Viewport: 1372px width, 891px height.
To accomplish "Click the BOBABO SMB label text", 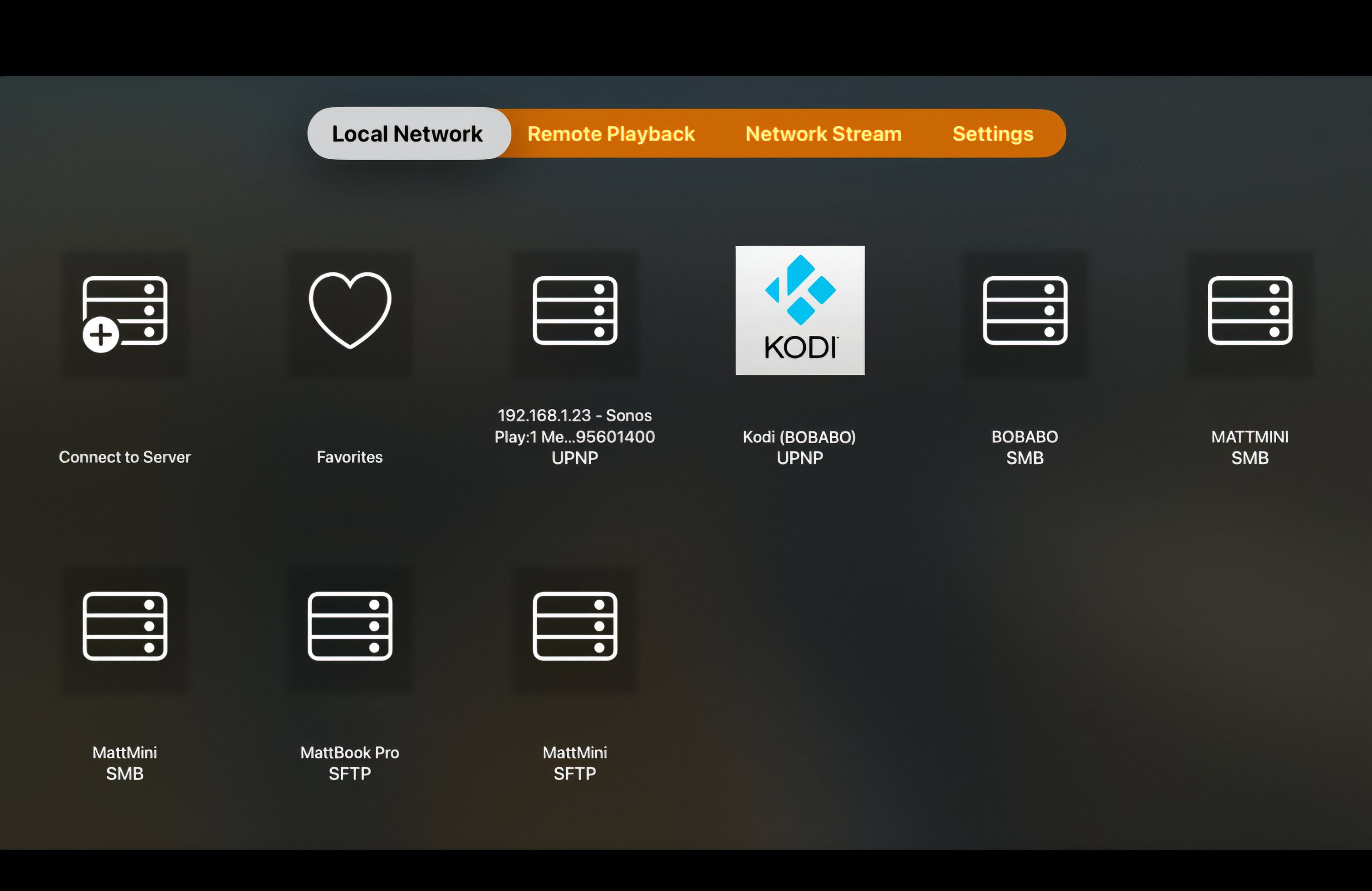I will point(1024,447).
